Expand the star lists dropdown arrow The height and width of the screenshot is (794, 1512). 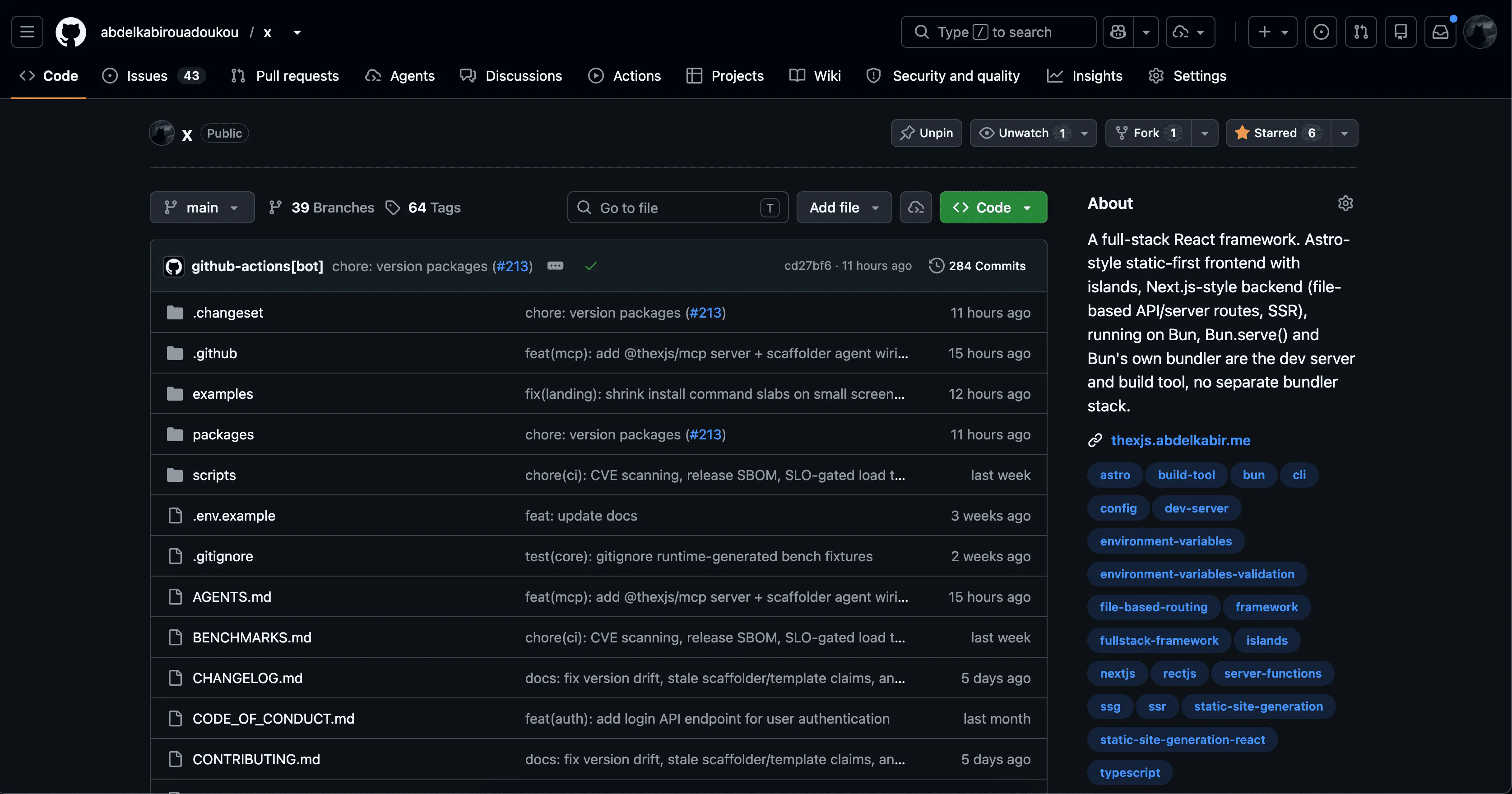1344,133
